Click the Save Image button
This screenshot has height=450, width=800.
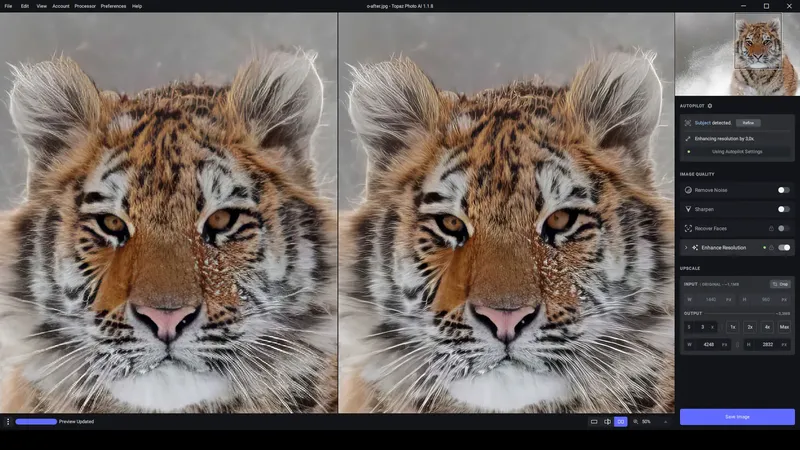point(737,417)
